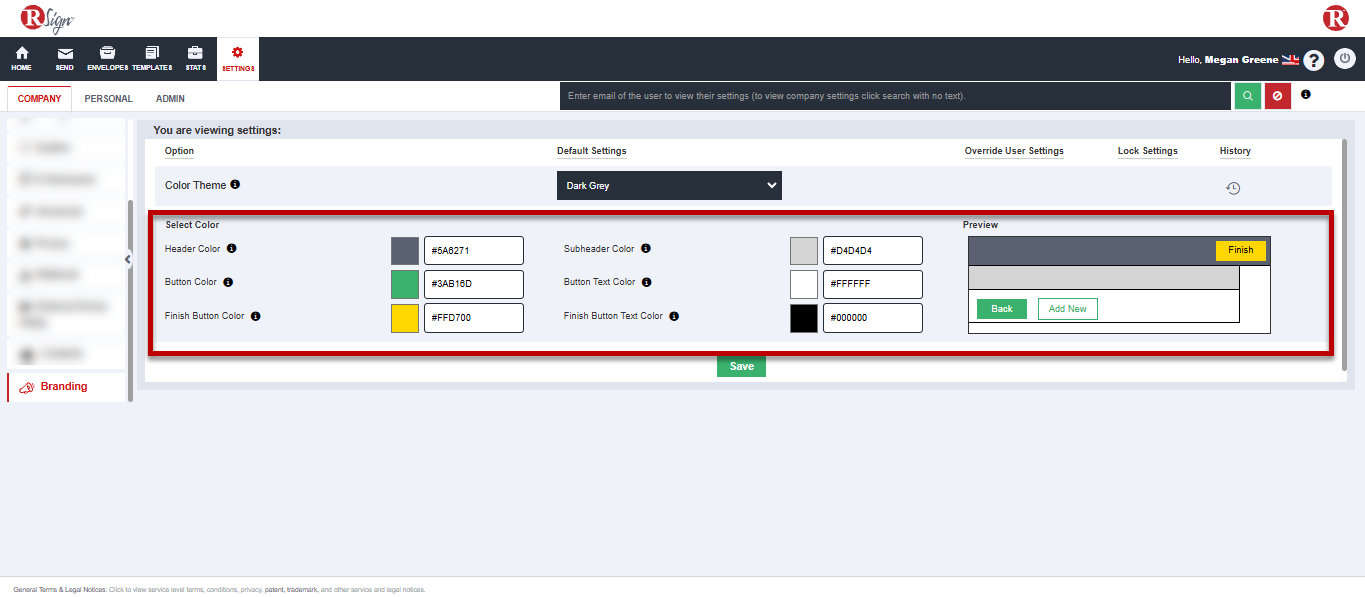The image size is (1365, 597).
Task: Open the Finish Button Text Color black swatch
Action: click(x=804, y=318)
